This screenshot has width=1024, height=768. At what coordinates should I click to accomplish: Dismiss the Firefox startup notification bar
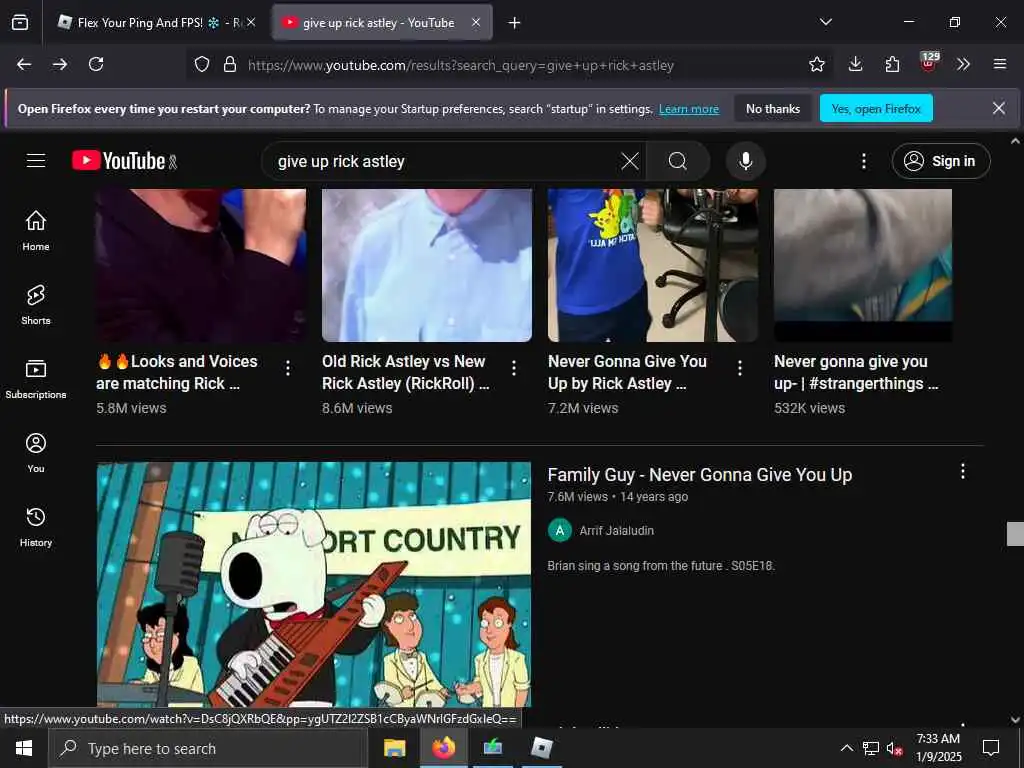[x=999, y=108]
